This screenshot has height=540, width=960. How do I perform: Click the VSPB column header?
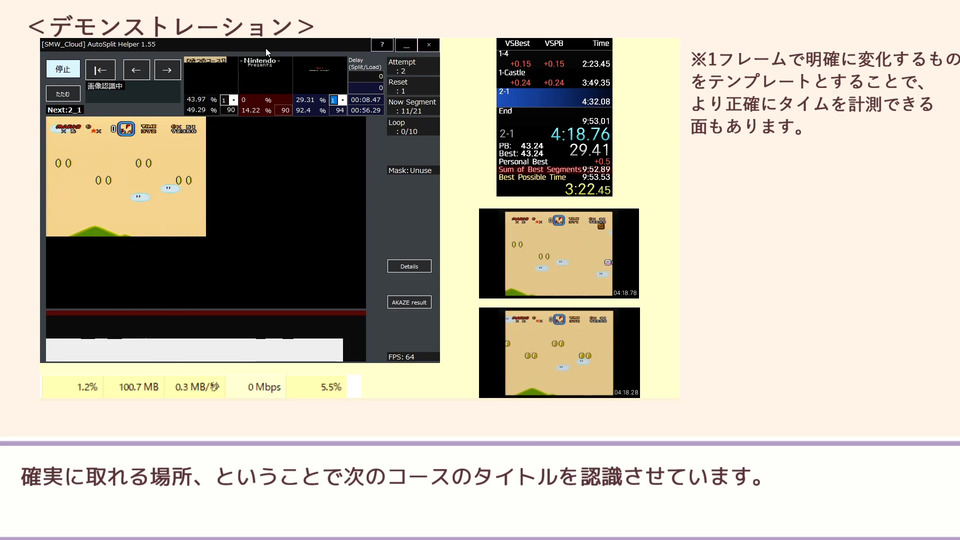(554, 43)
